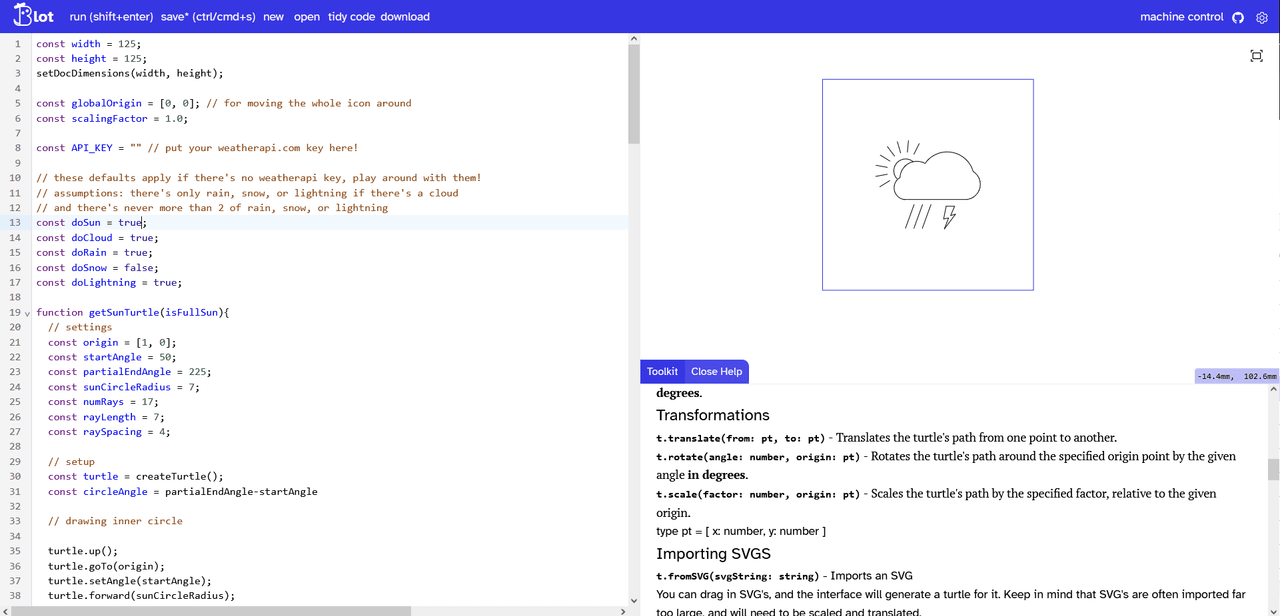Viewport: 1280px width, 616px height.
Task: Select 'open' in the top bar
Action: click(x=306, y=17)
